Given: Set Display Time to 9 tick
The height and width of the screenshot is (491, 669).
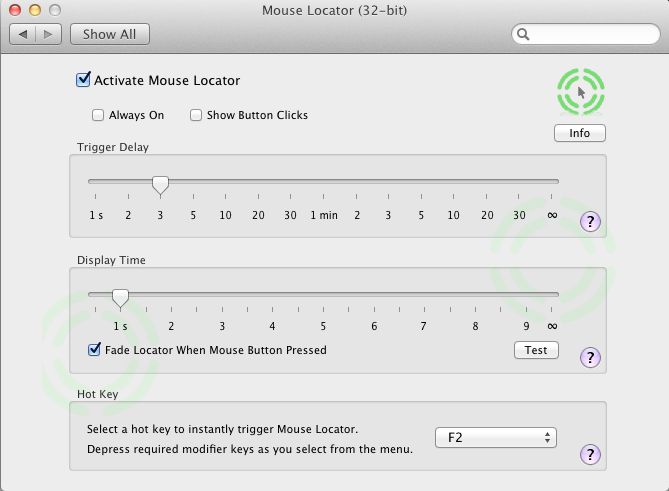Looking at the screenshot, I should click(526, 309).
